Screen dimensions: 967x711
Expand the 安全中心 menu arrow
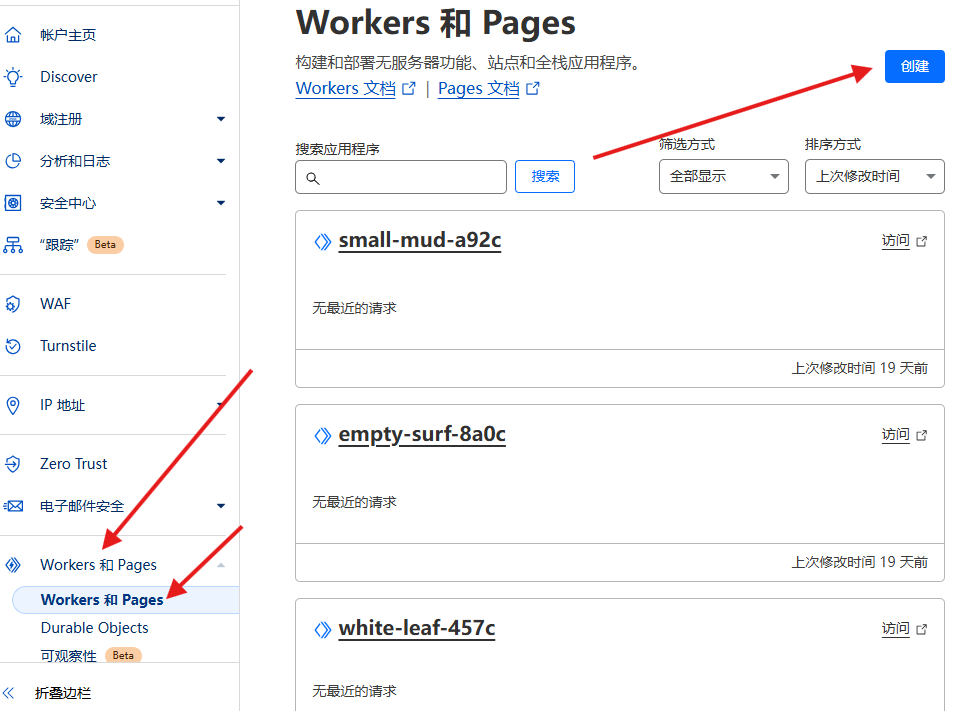[x=221, y=203]
